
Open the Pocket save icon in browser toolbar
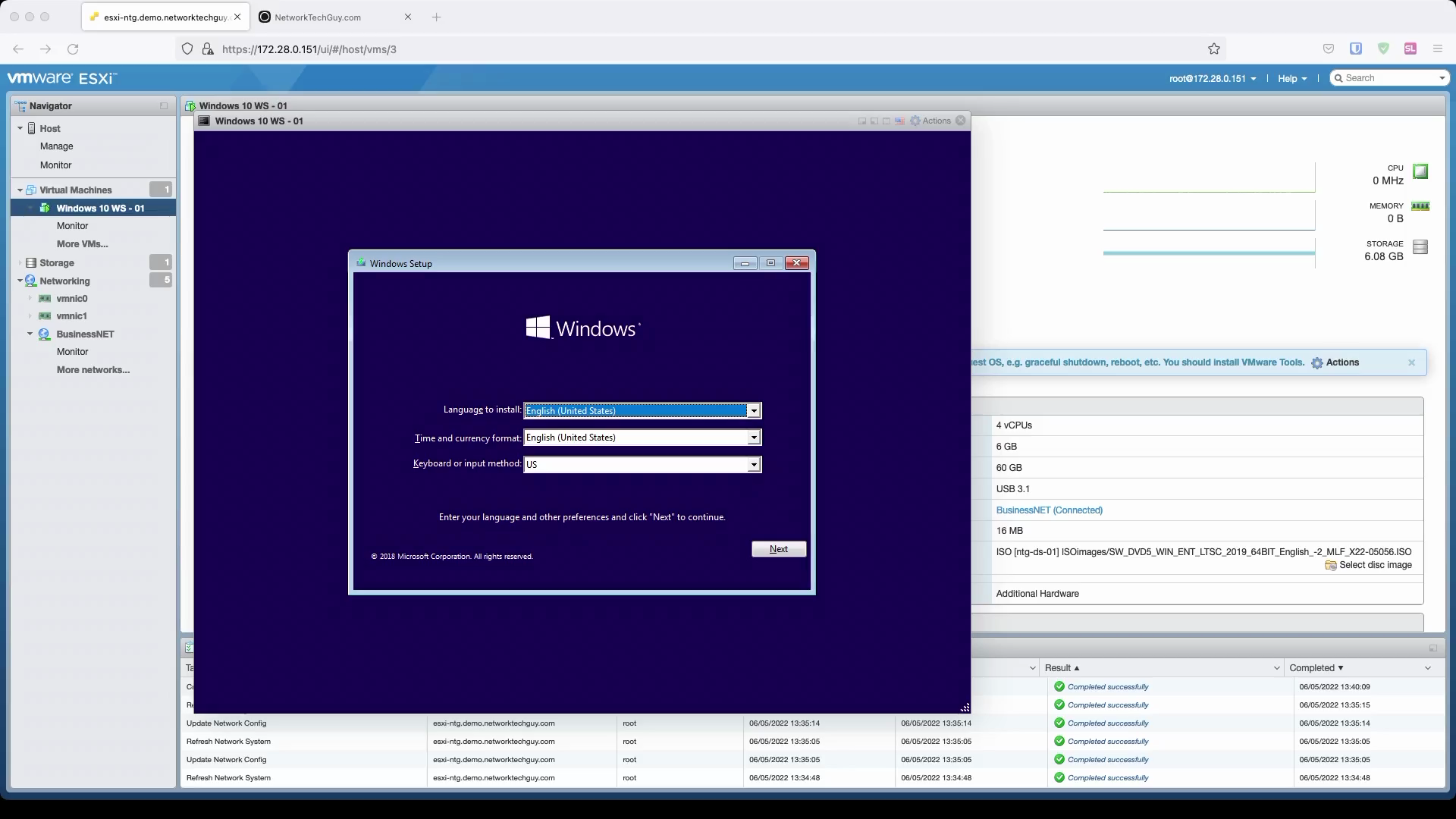[1329, 49]
